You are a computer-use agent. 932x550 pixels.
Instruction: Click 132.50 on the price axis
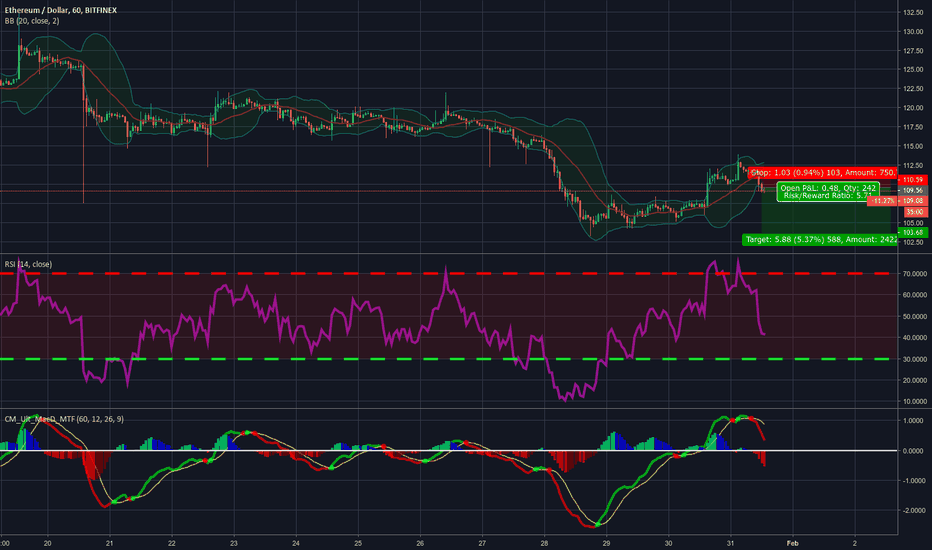tap(913, 12)
